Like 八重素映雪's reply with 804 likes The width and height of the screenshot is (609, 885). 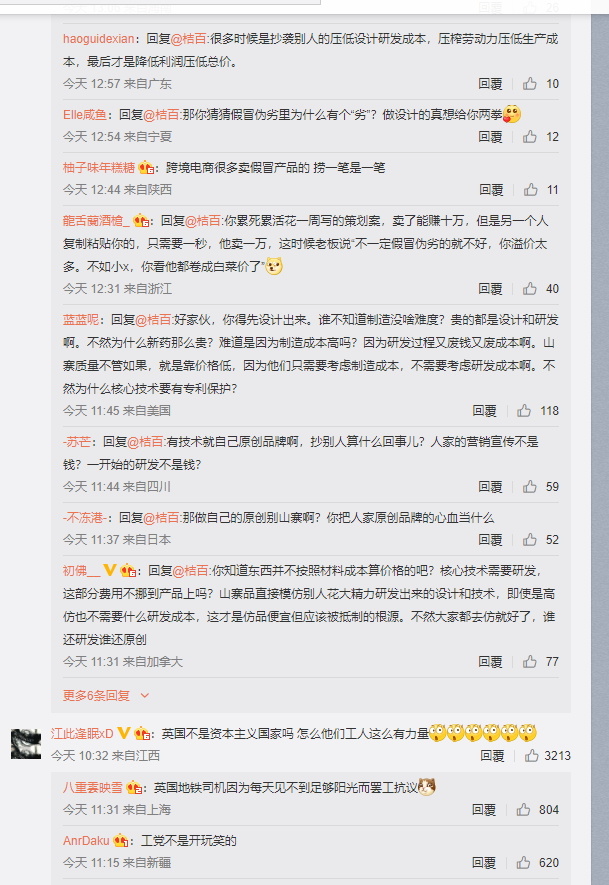[523, 810]
